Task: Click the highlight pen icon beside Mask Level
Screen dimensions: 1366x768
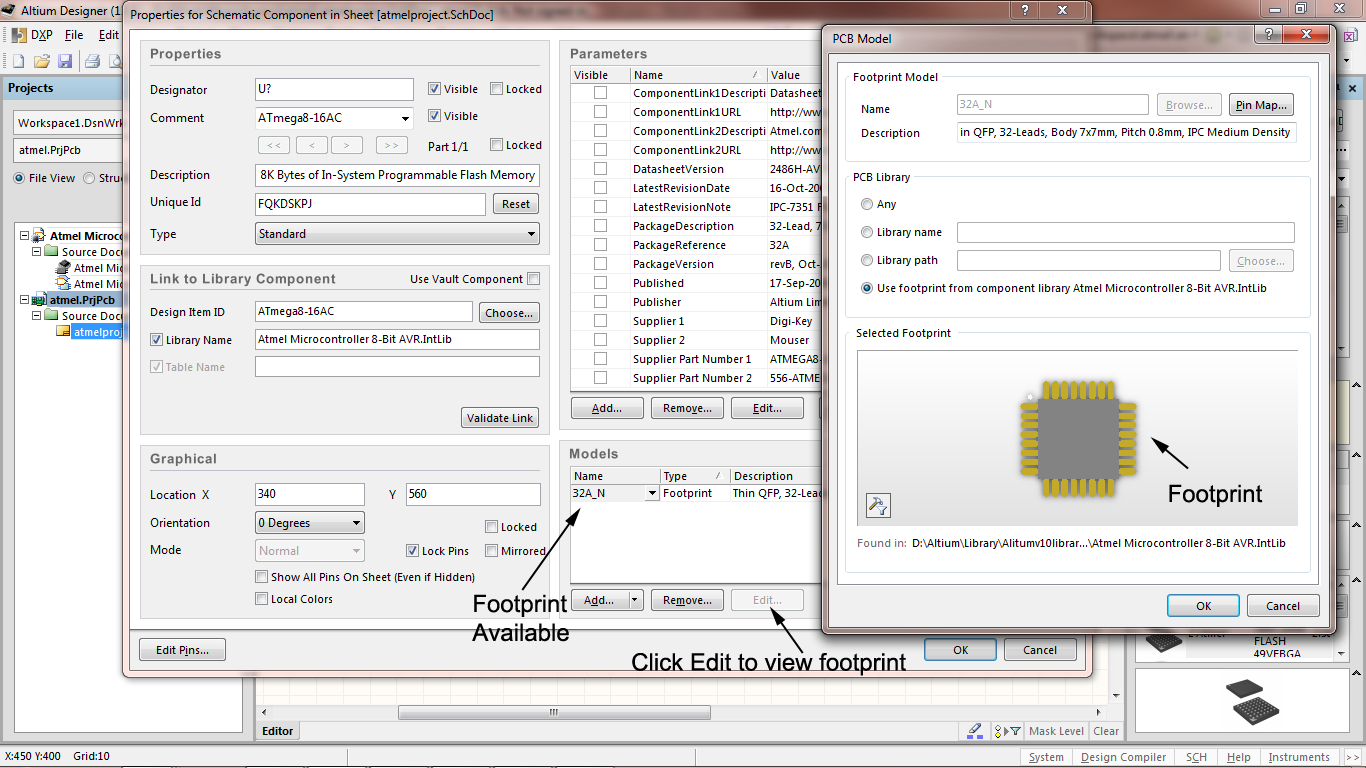Action: coord(975,731)
